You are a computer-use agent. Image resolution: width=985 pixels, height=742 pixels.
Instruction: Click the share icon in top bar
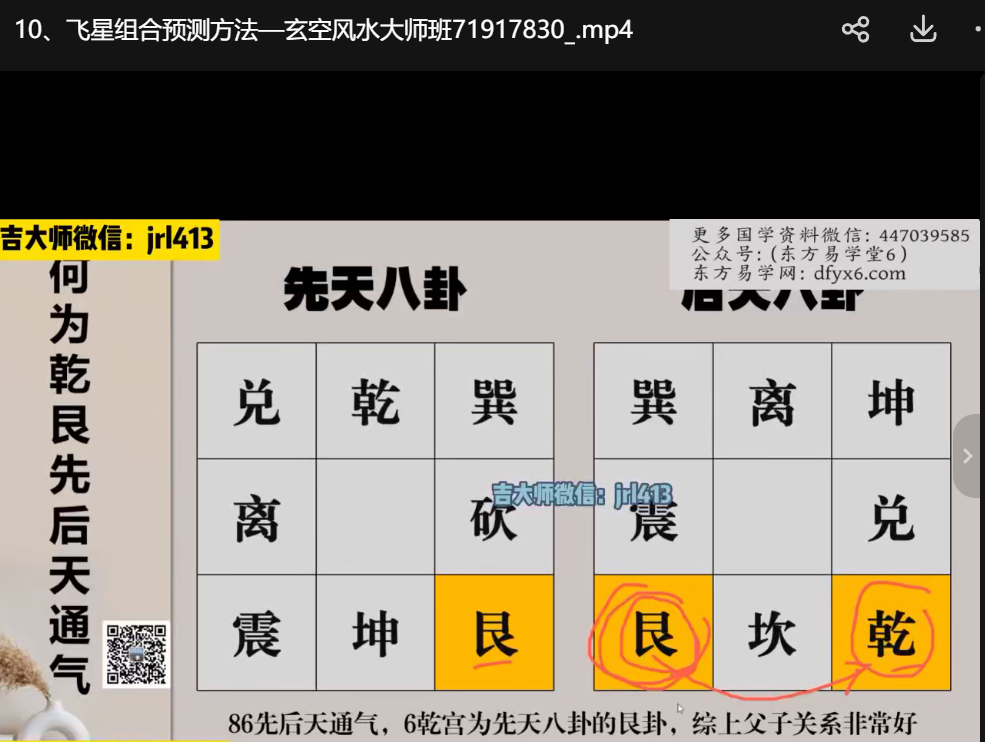pyautogui.click(x=855, y=30)
